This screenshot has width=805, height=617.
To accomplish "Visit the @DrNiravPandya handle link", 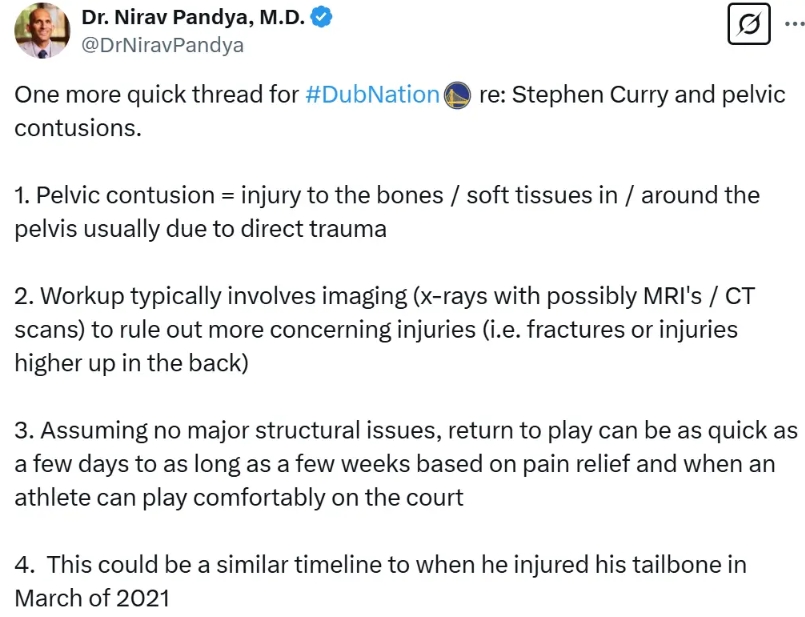I will tap(162, 45).
